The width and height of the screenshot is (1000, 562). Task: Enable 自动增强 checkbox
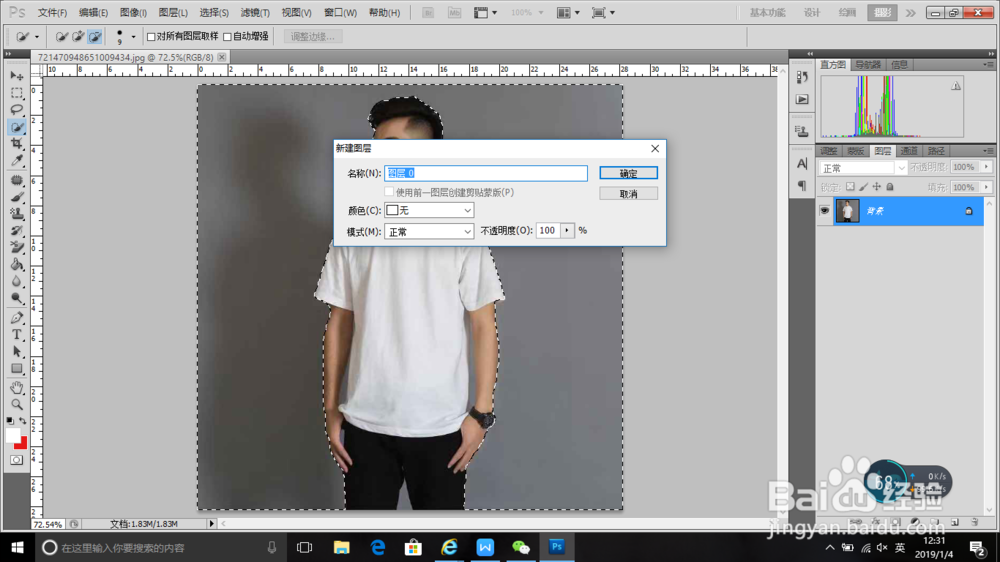[227, 37]
